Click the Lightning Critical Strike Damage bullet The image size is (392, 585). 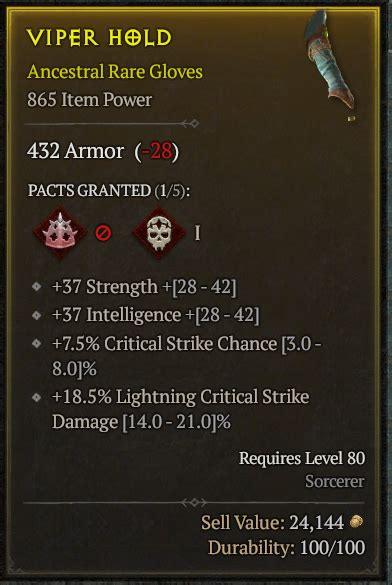coord(37,397)
